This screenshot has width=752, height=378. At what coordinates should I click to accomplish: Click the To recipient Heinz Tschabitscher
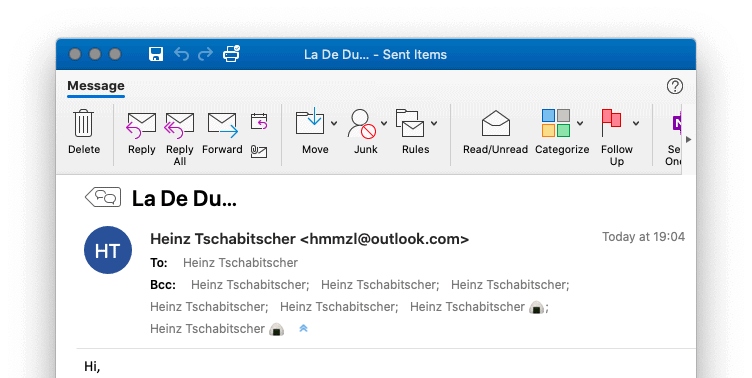pyautogui.click(x=240, y=263)
